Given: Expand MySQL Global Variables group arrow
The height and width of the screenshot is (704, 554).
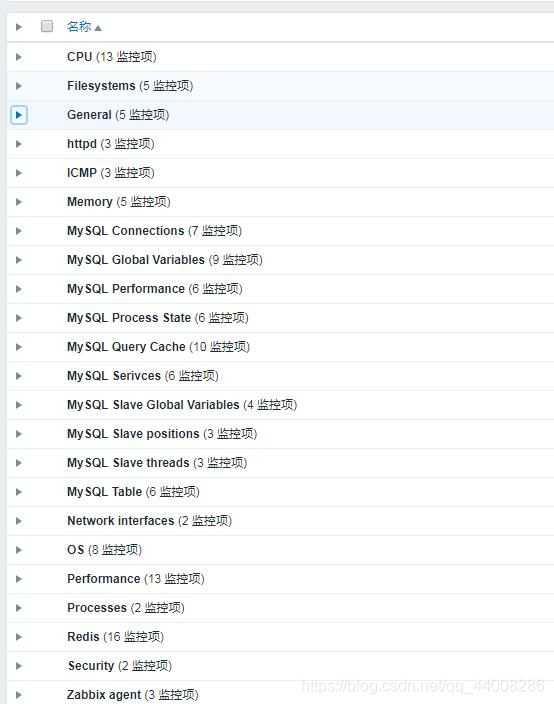Looking at the screenshot, I should click(x=18, y=260).
